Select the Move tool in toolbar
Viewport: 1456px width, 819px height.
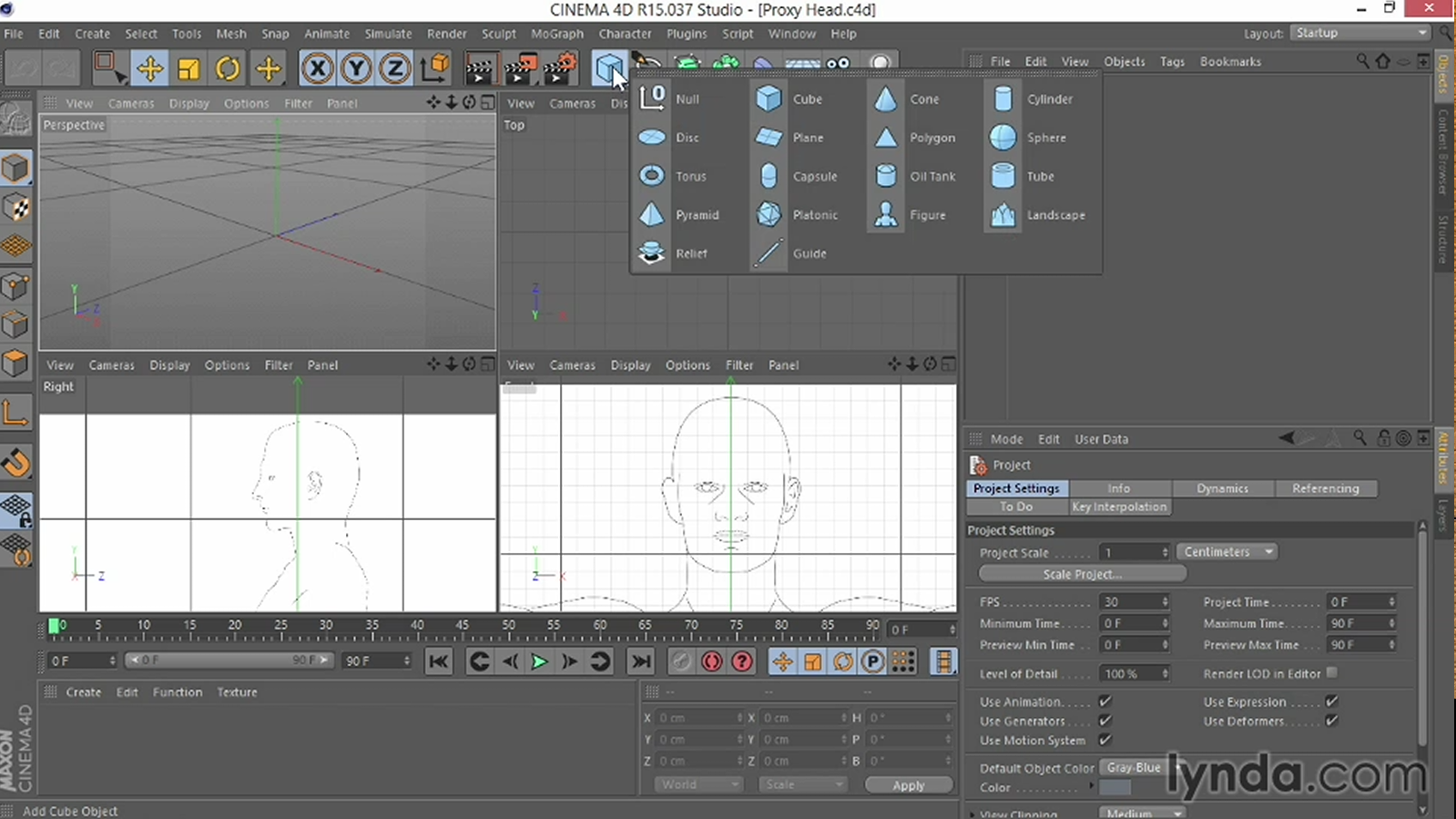[149, 68]
